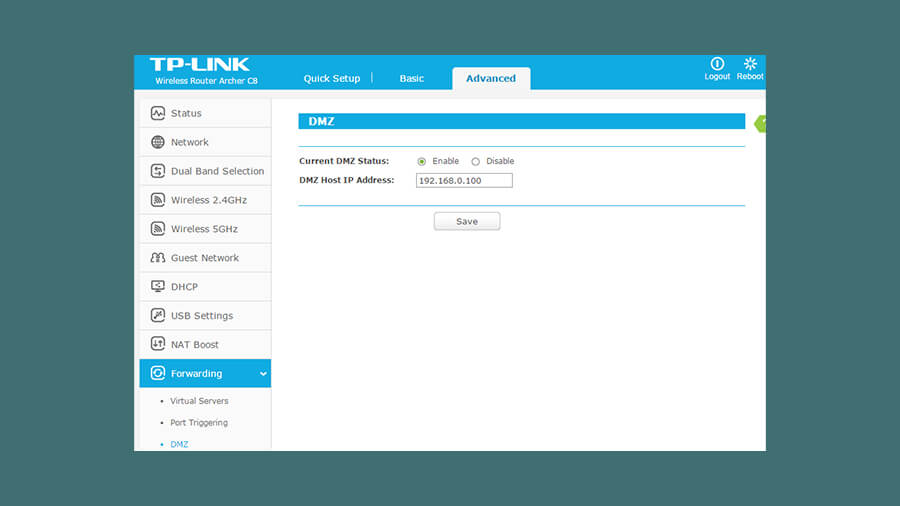
Task: Open the Advanced tab
Action: (x=491, y=79)
